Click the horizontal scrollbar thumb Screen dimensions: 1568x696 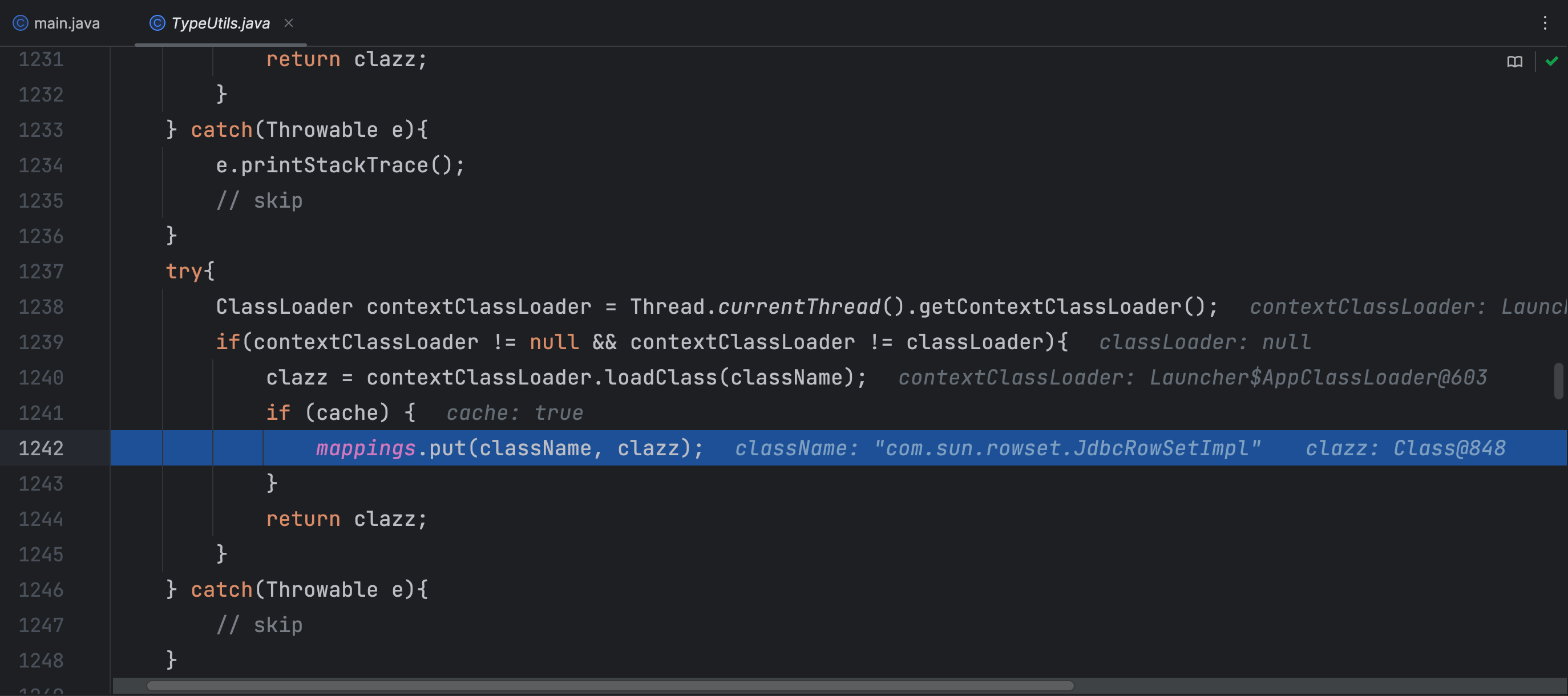(x=610, y=686)
